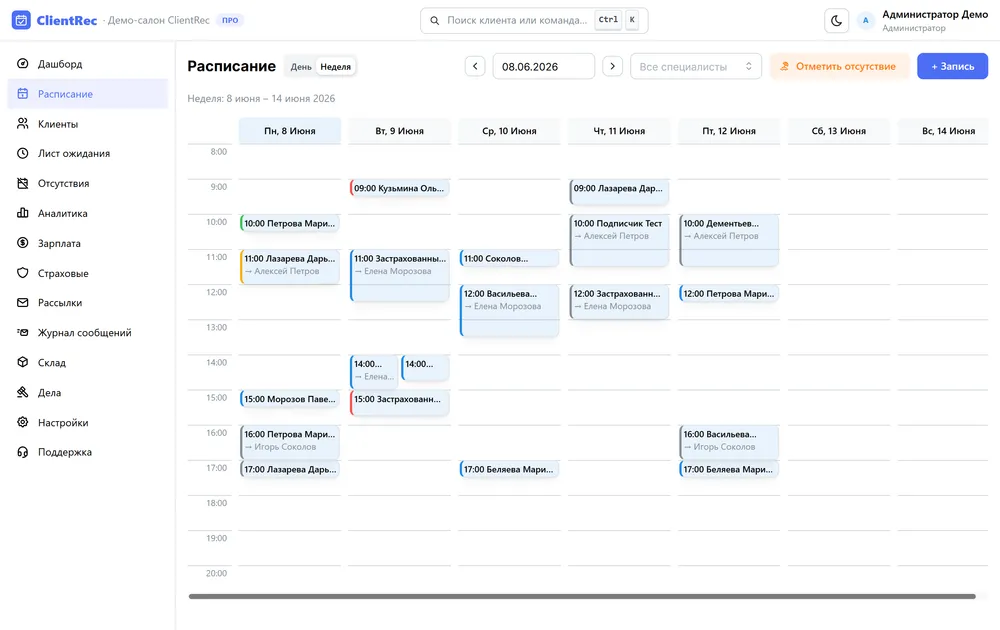Click the Аналитика bar chart icon

pyautogui.click(x=22, y=213)
